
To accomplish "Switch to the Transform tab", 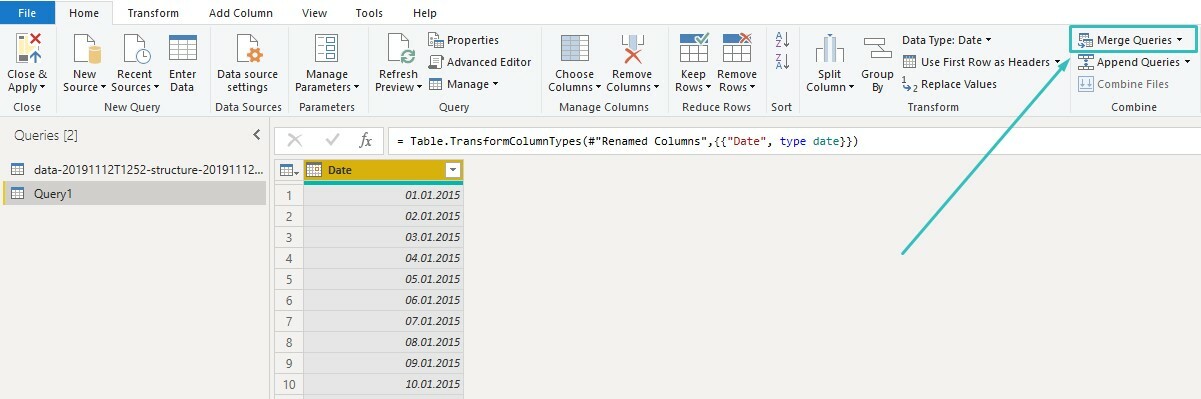I will pos(154,13).
